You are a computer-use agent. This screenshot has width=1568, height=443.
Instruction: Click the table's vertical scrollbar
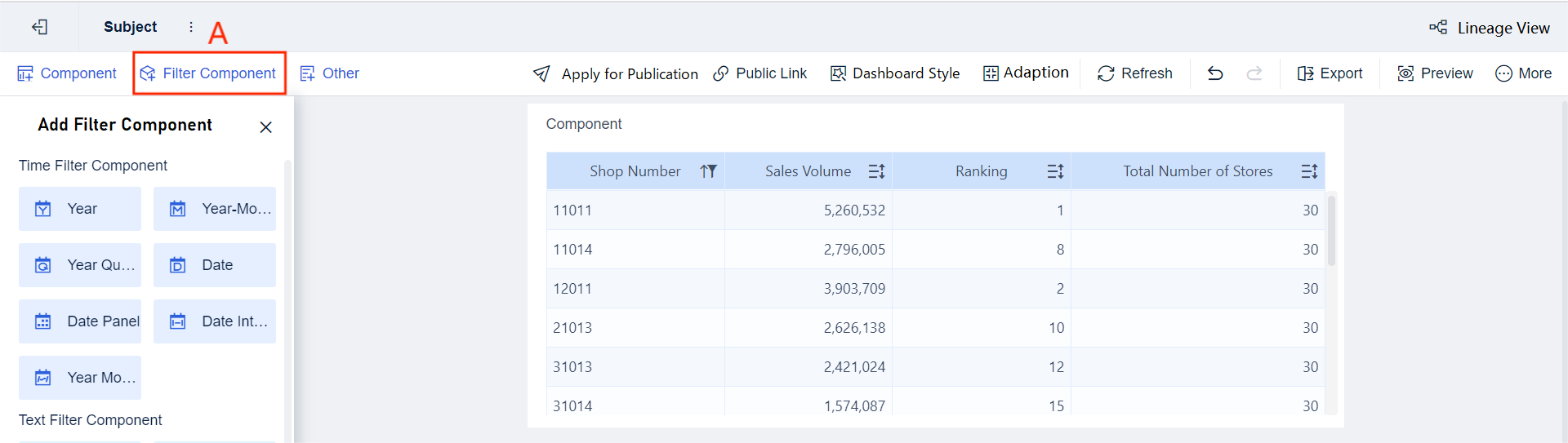(x=1331, y=231)
